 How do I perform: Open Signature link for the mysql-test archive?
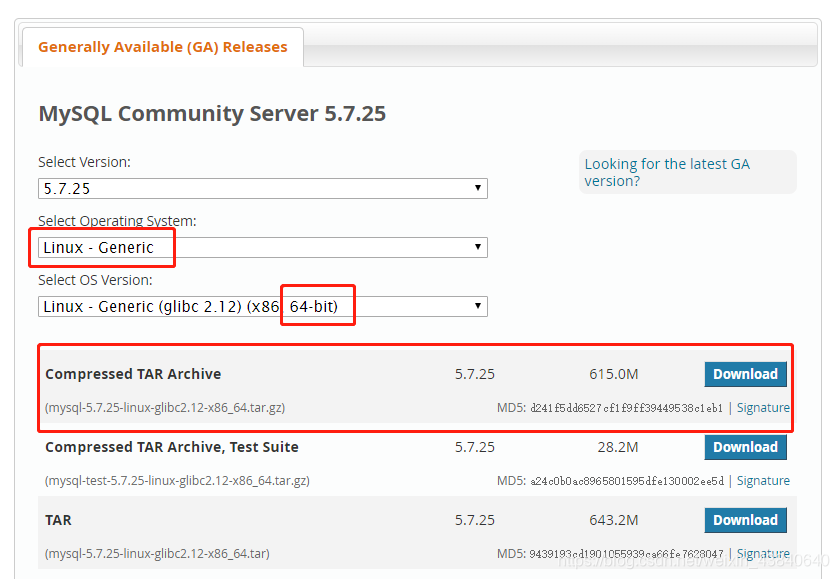(763, 481)
